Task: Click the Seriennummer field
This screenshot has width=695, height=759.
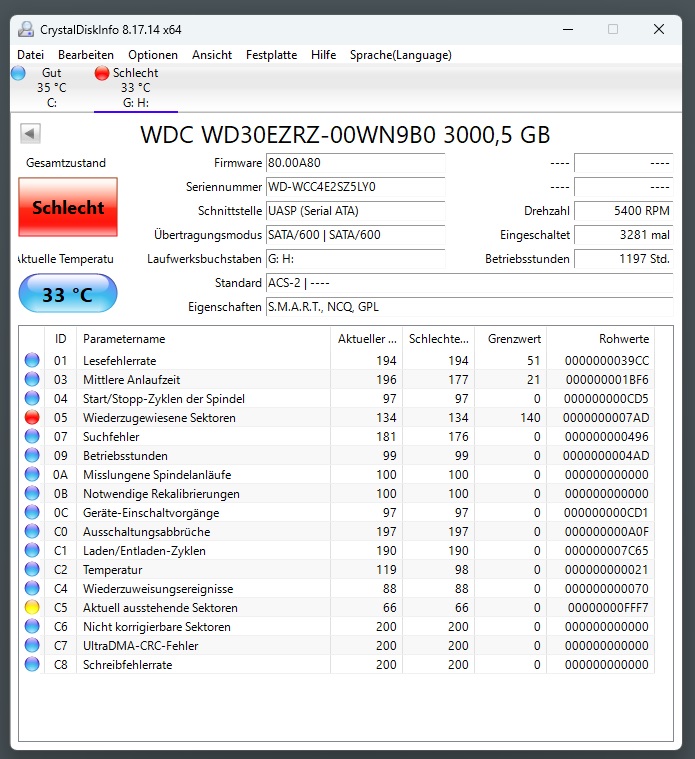Action: coord(356,187)
